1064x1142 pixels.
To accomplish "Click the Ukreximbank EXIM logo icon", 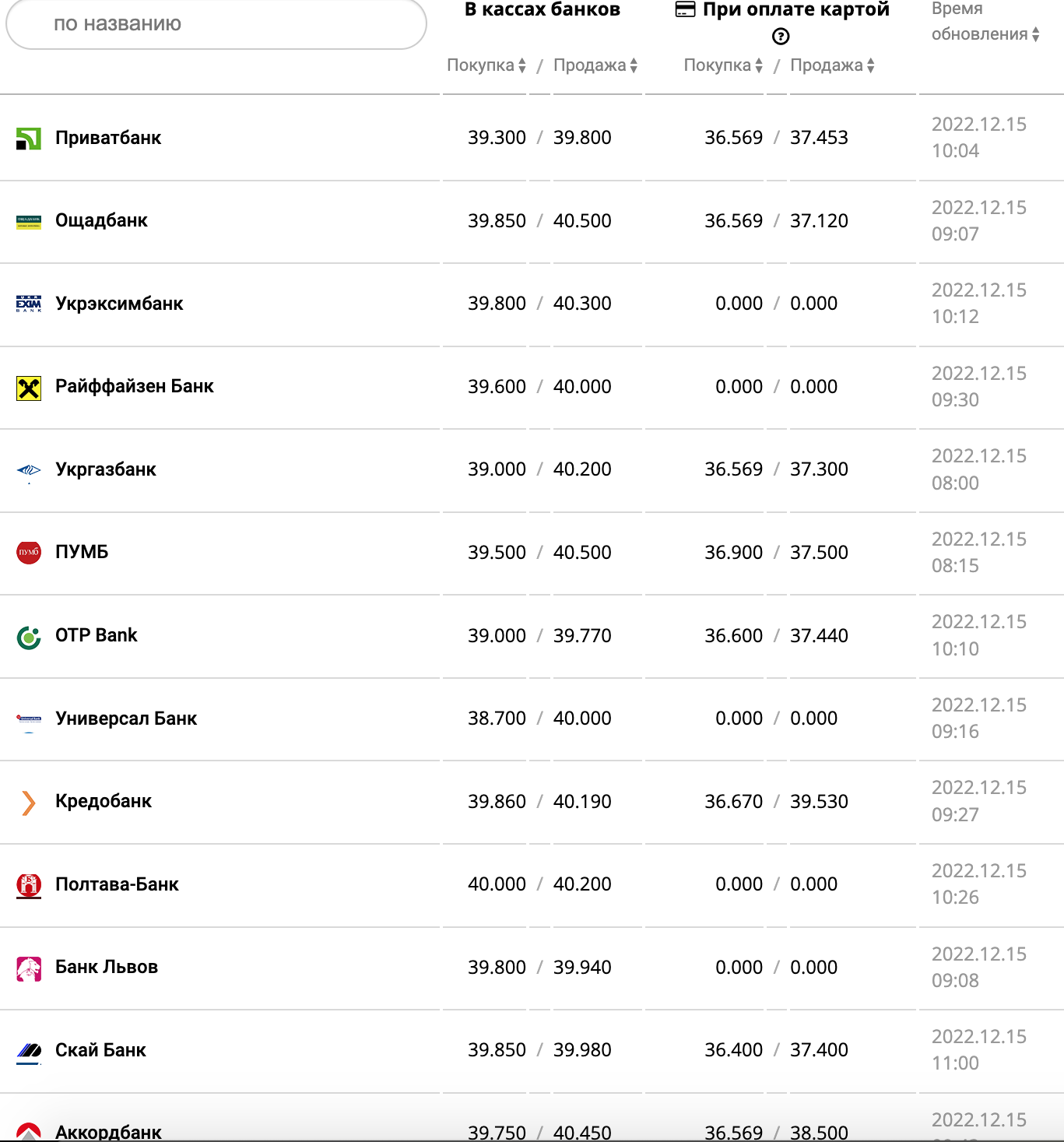I will tap(29, 304).
